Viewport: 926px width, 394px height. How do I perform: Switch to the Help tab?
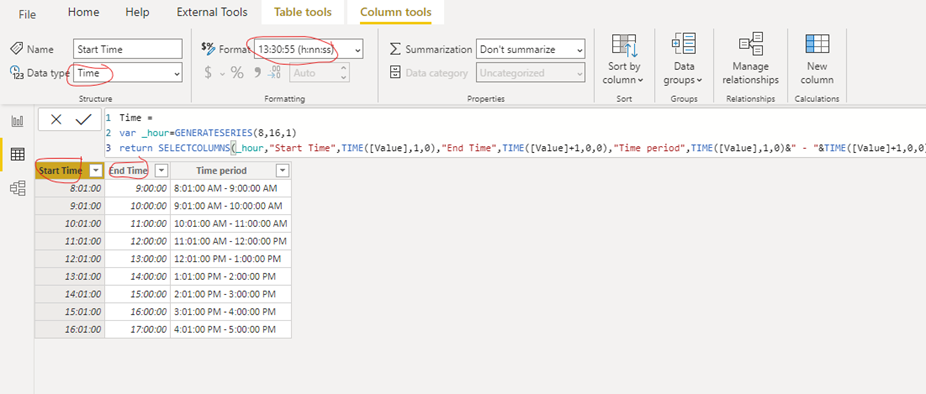point(138,12)
